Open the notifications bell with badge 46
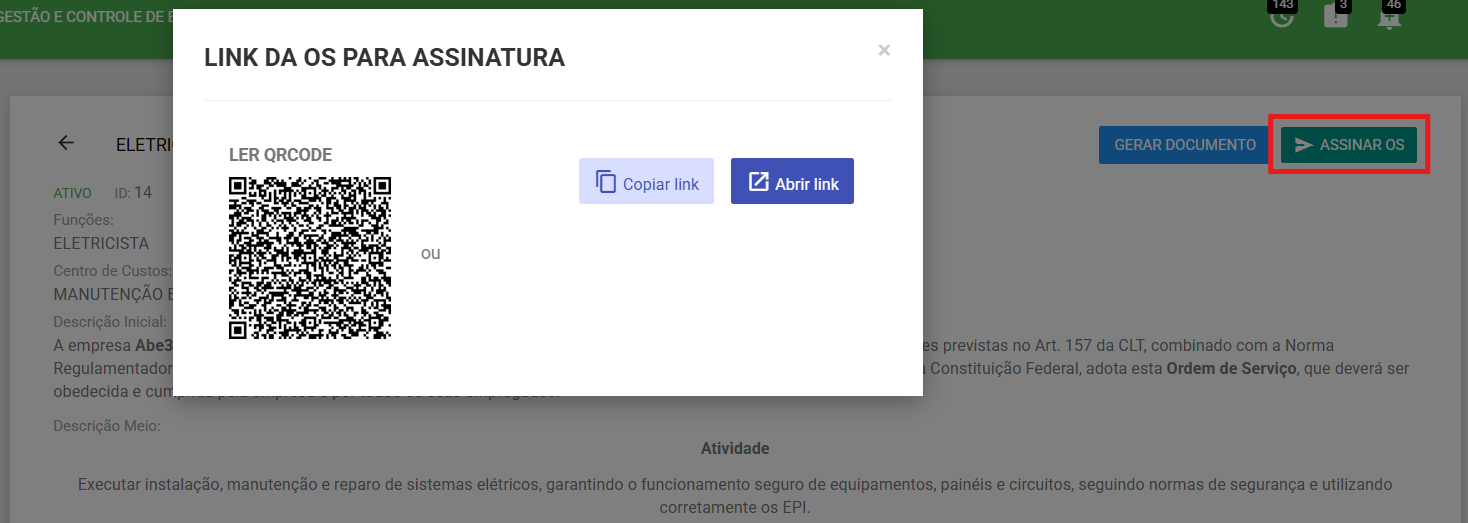 point(1390,16)
